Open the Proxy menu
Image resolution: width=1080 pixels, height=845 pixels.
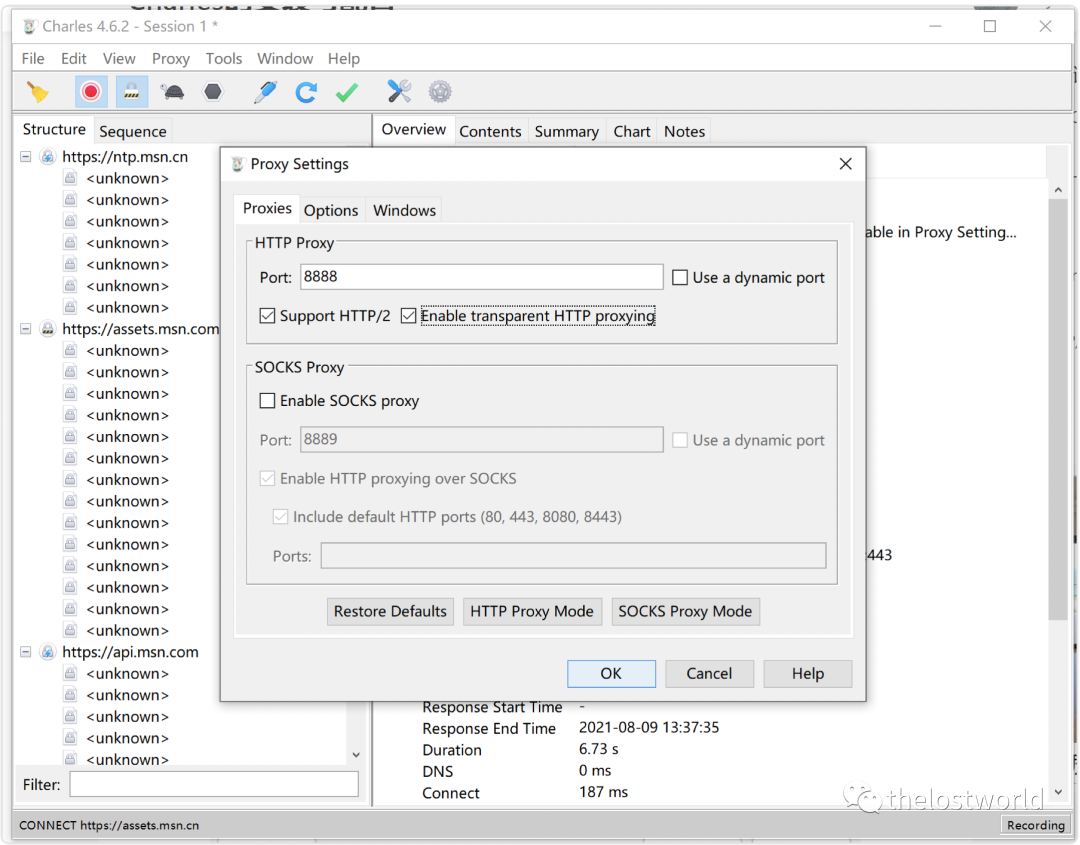click(x=171, y=59)
